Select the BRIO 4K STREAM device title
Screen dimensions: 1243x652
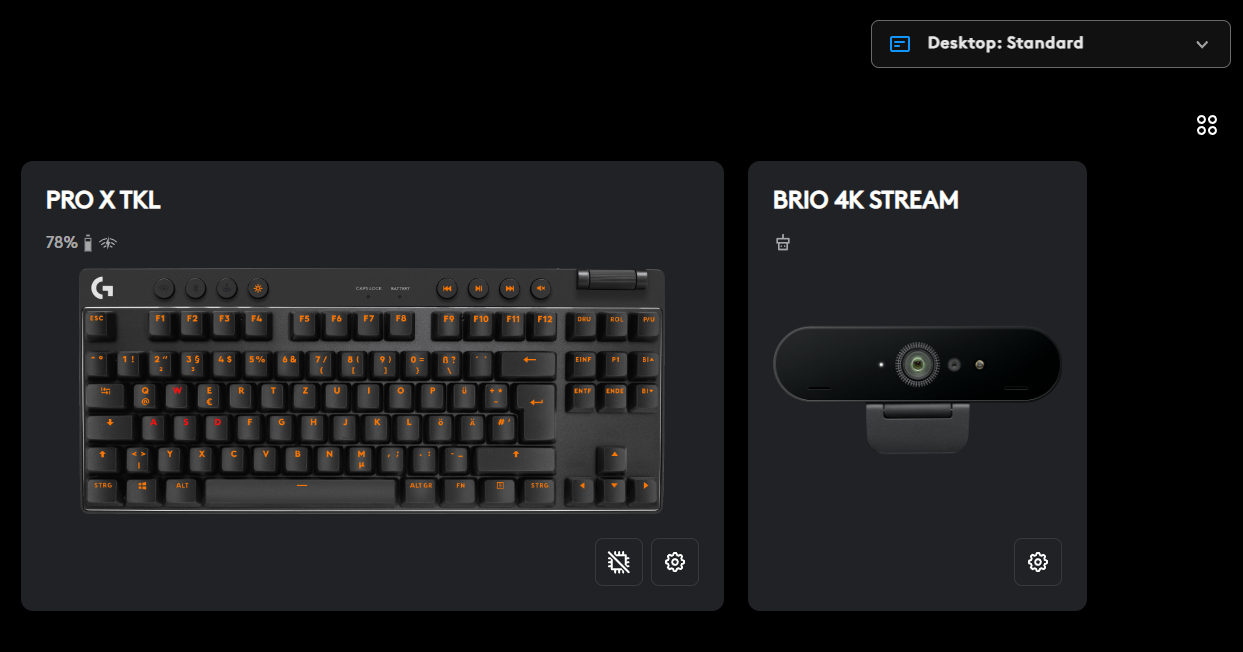pyautogui.click(x=866, y=200)
